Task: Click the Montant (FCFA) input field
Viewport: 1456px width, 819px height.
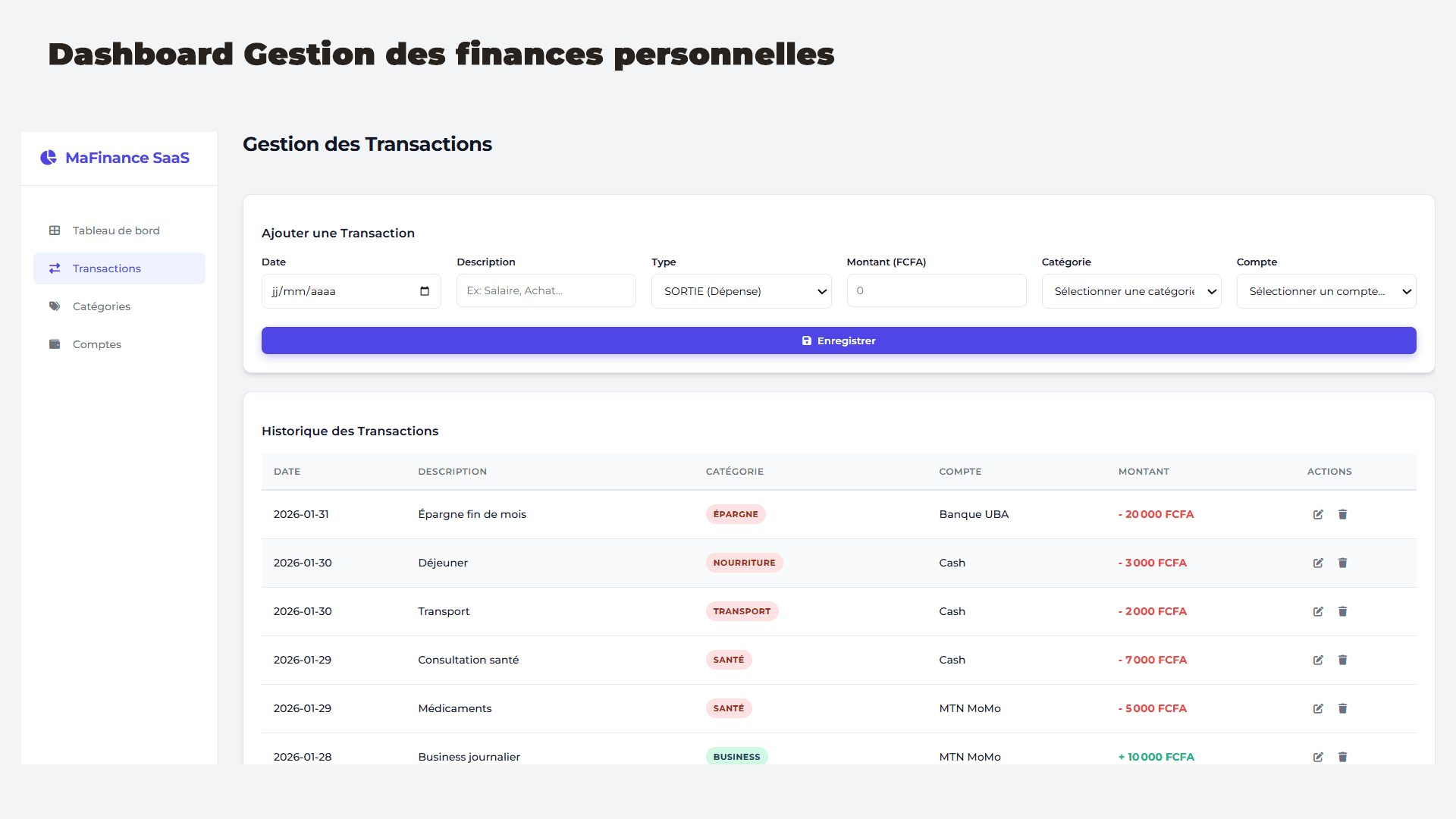Action: [937, 290]
